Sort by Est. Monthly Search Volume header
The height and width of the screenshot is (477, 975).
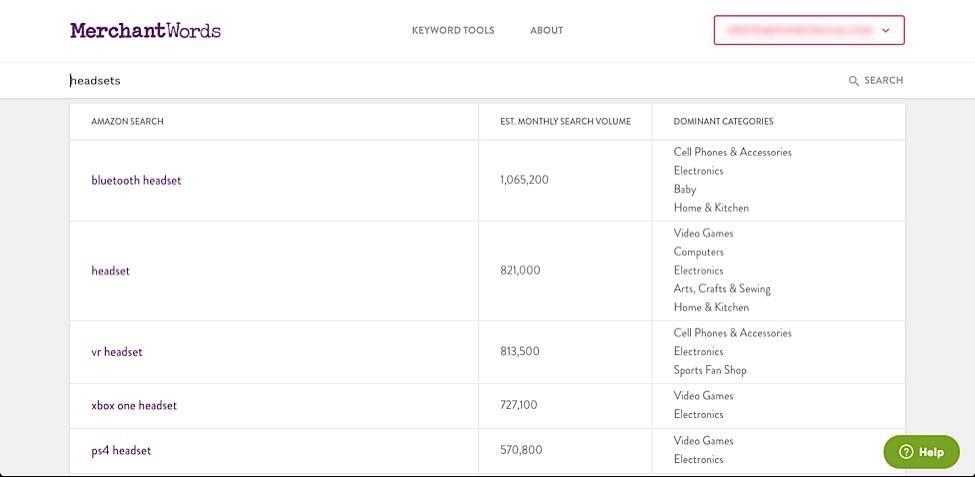(565, 121)
